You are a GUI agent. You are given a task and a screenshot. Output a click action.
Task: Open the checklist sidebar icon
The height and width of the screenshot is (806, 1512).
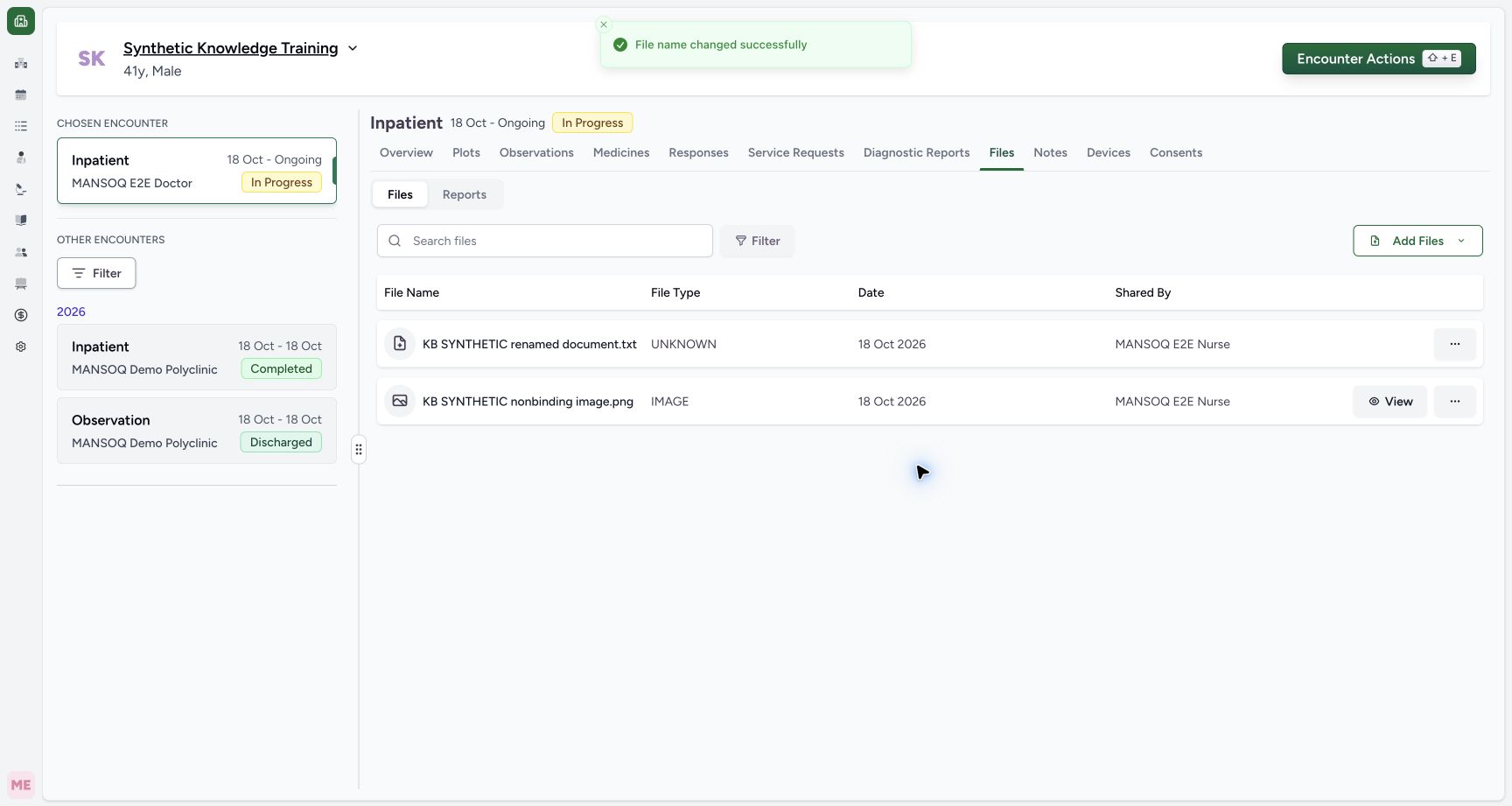(x=21, y=126)
